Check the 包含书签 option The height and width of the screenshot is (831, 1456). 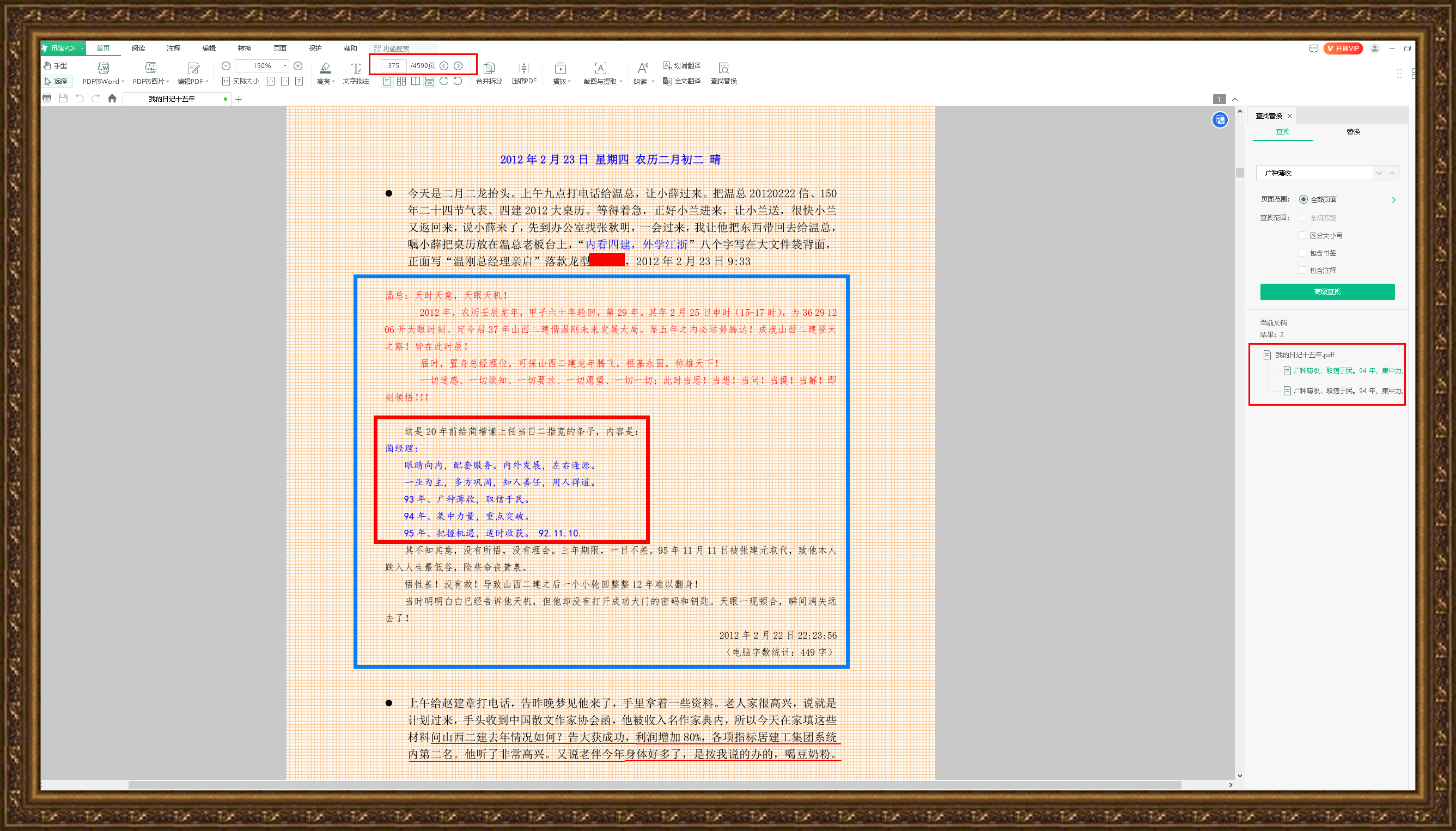1302,252
